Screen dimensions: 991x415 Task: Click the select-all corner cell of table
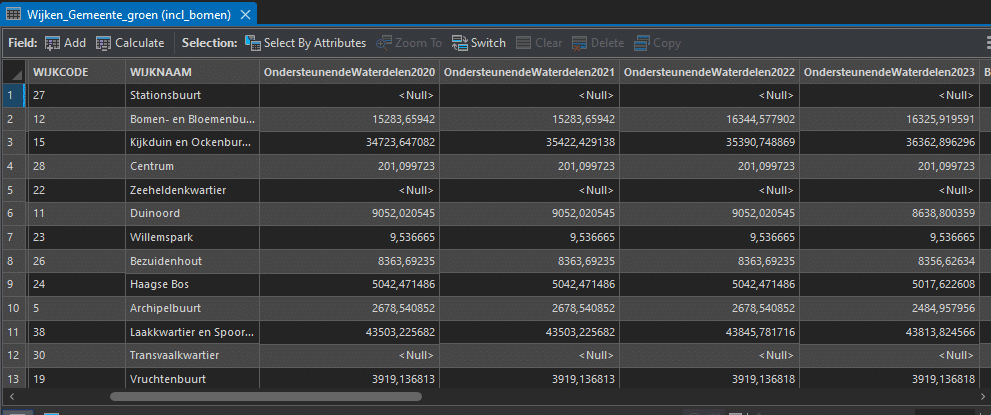(12, 72)
